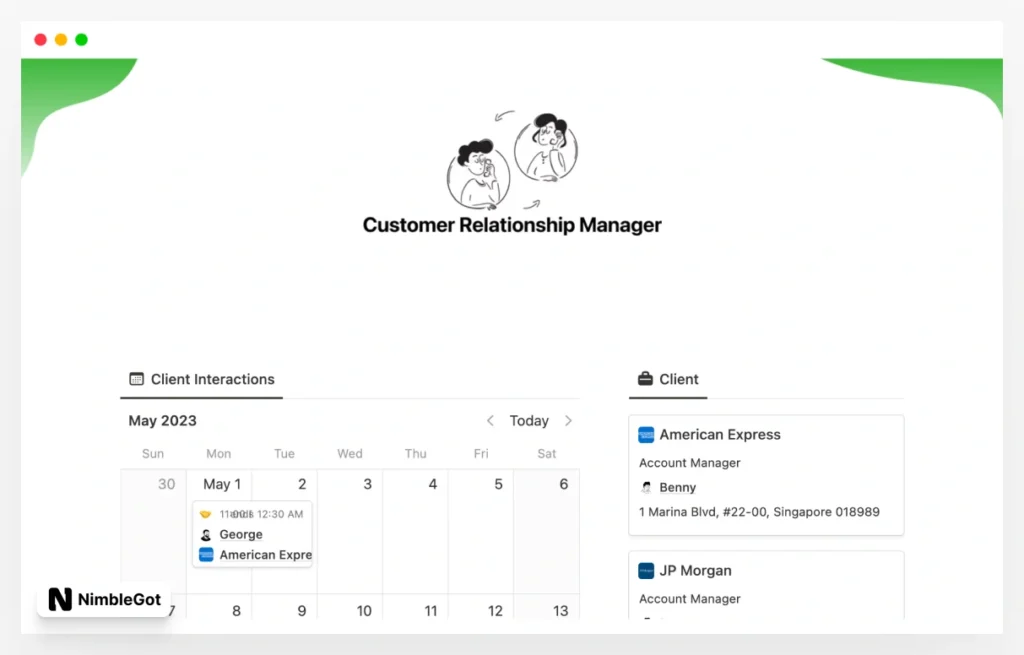Click the 1 Marina Blvd address text
This screenshot has height=655, width=1024.
pos(759,512)
